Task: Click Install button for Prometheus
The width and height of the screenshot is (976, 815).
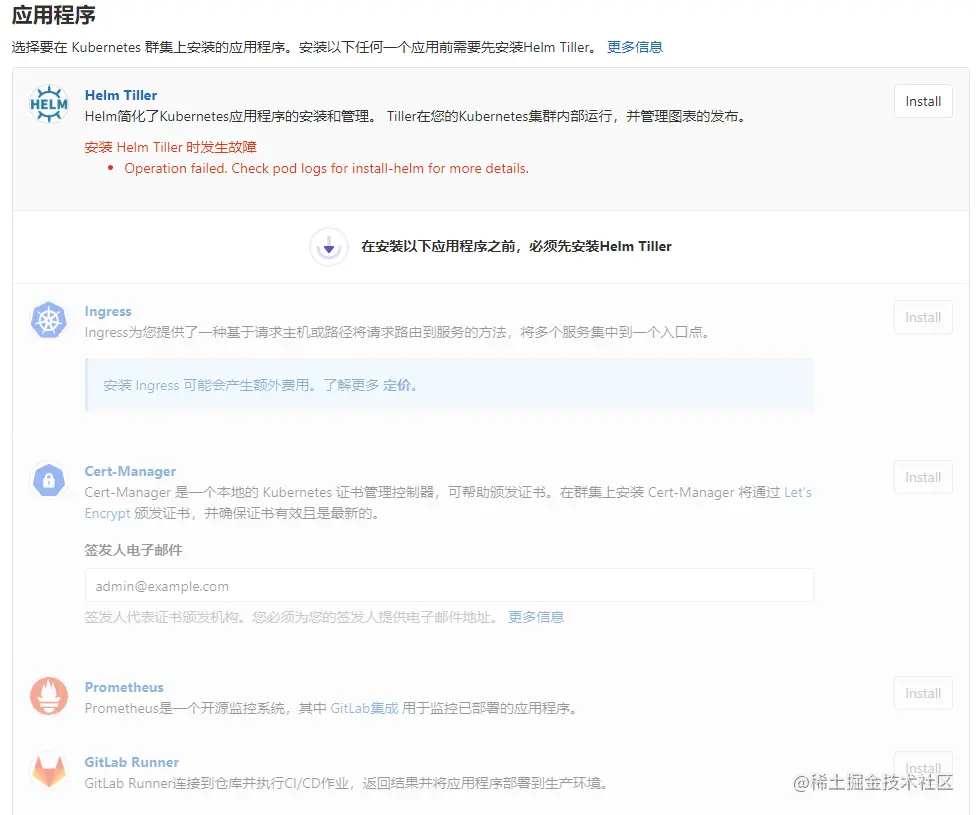Action: 923,693
